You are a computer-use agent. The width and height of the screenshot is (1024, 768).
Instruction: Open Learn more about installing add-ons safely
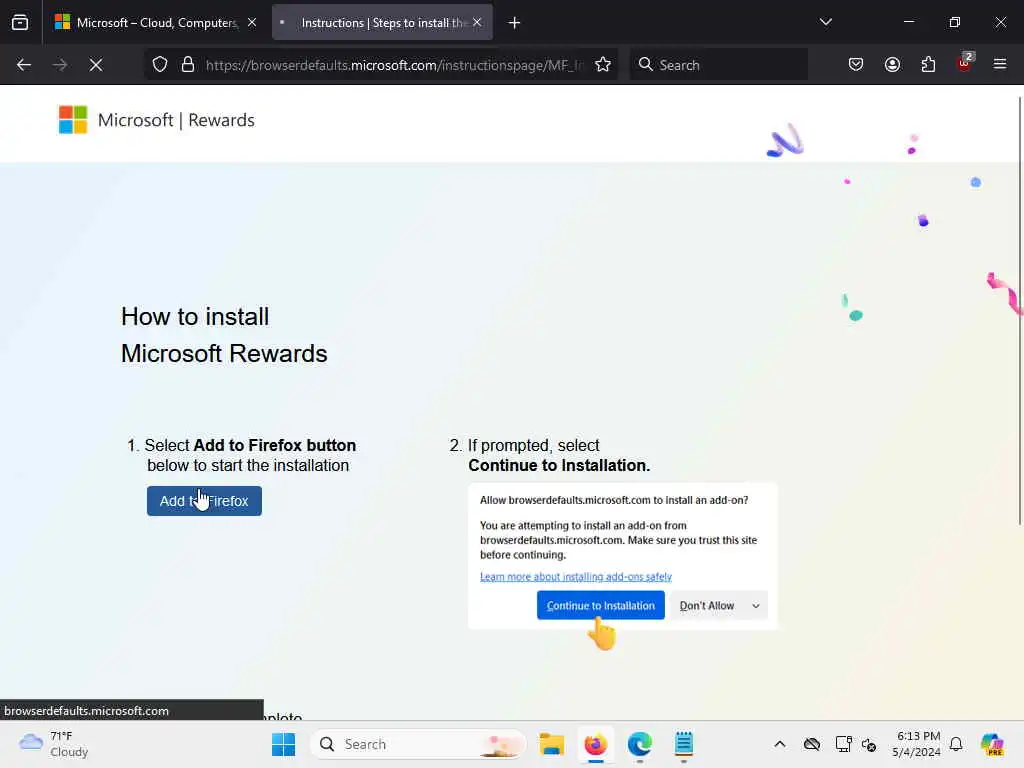click(x=575, y=577)
